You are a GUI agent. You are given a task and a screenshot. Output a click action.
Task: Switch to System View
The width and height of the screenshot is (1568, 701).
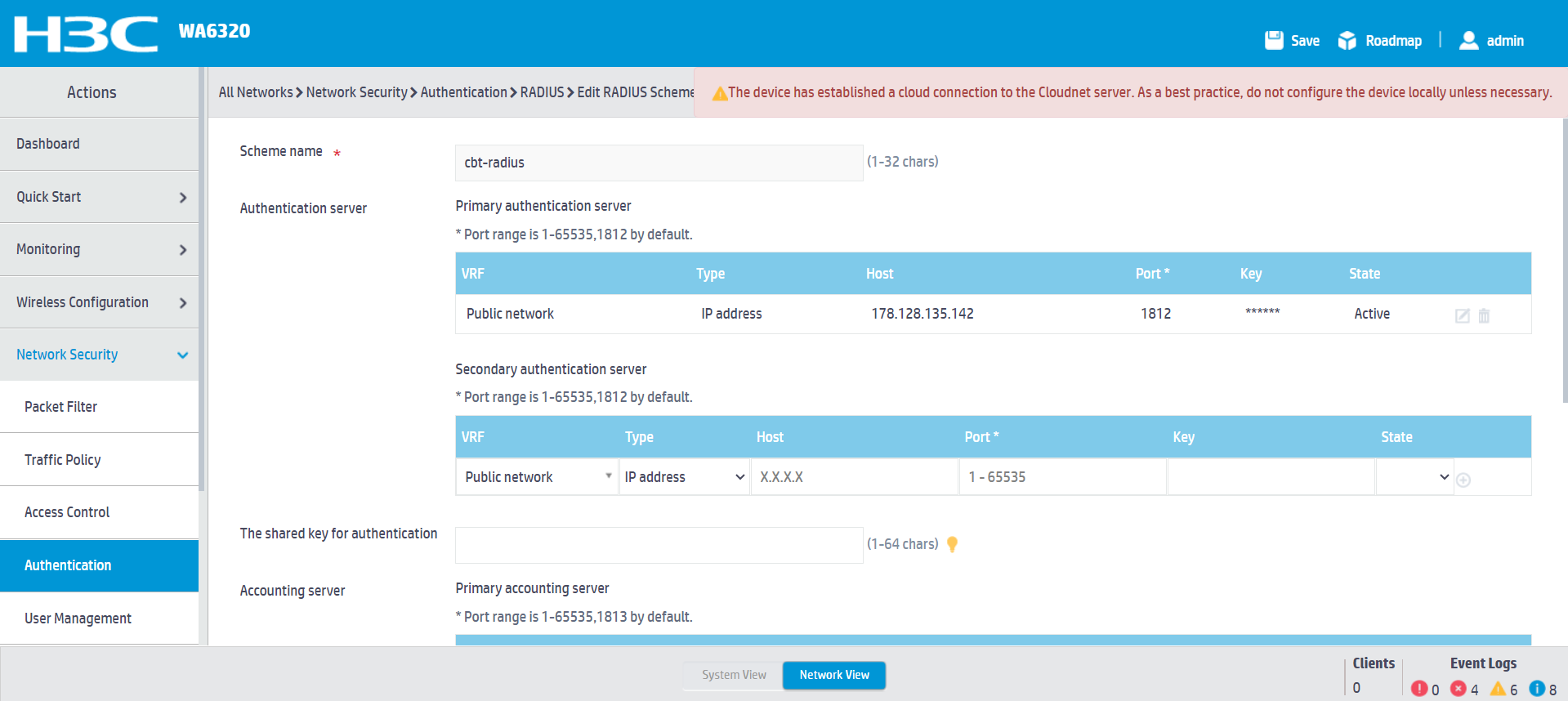tap(733, 675)
